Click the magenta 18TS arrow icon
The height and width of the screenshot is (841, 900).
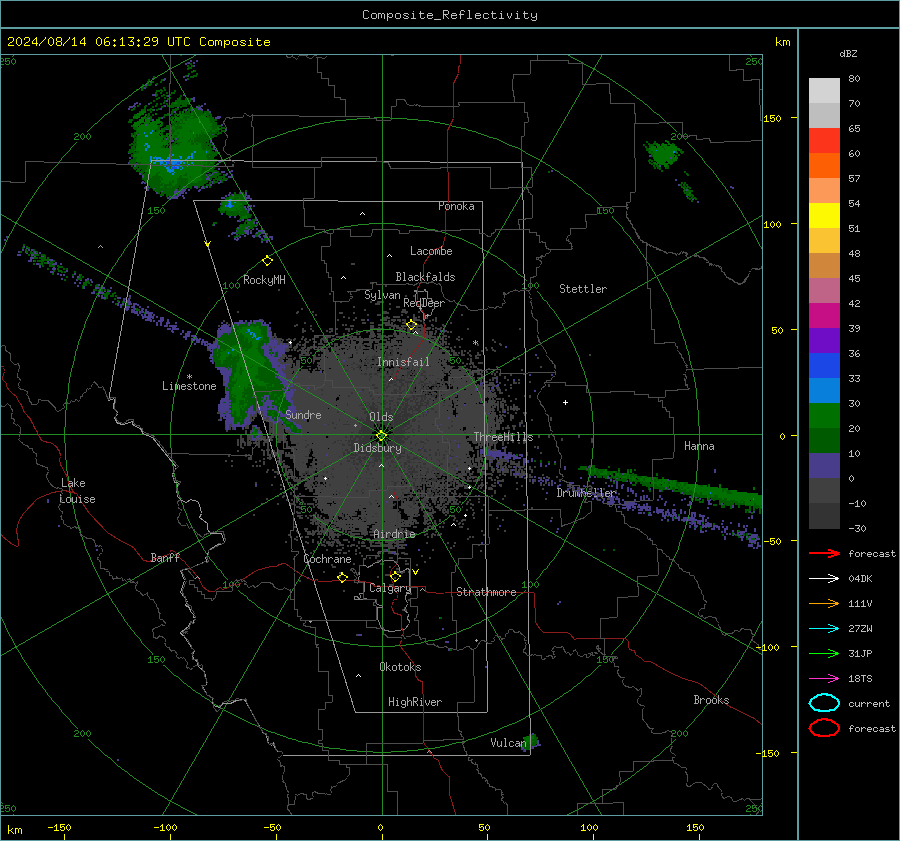coord(824,679)
